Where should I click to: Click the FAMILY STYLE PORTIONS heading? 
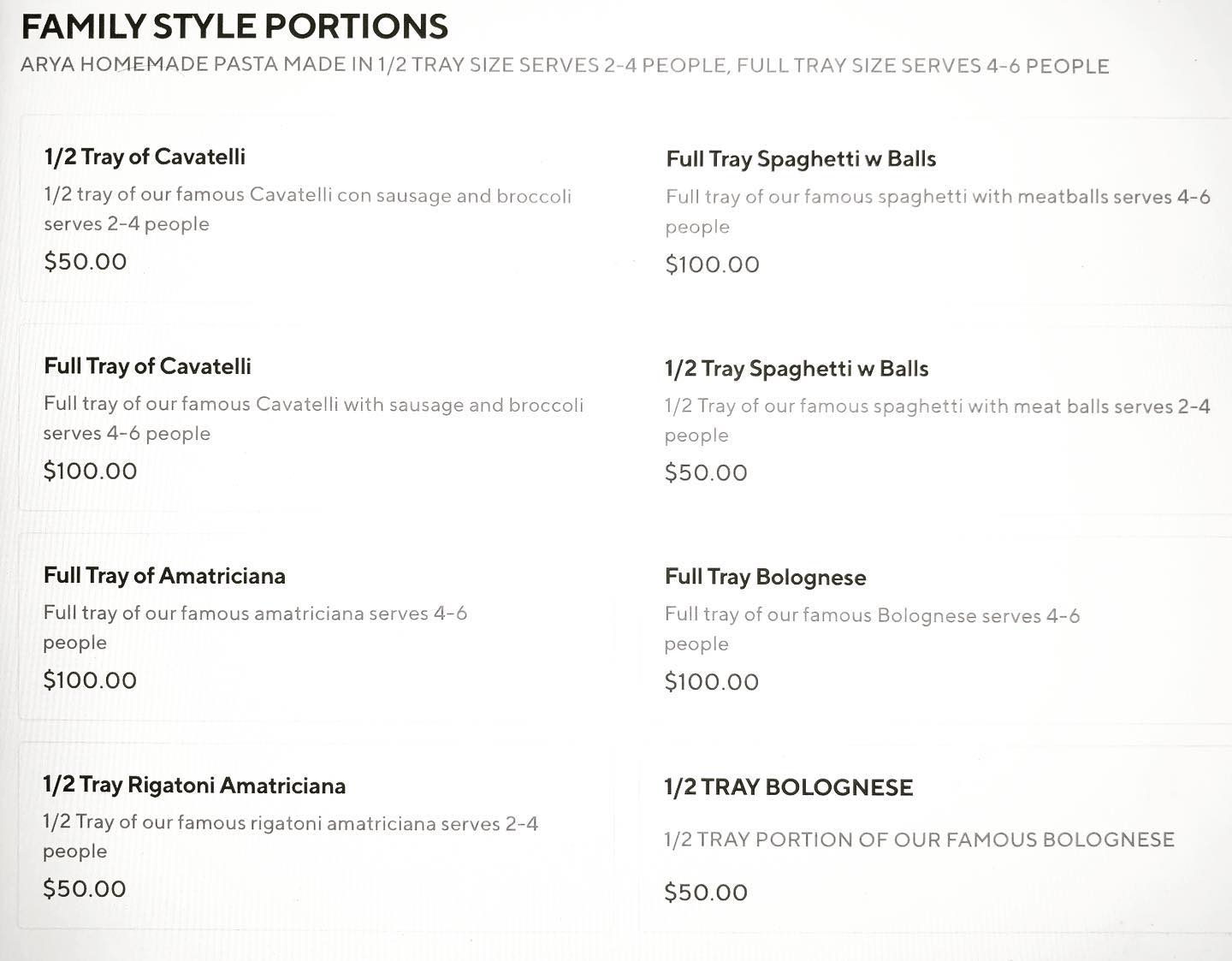pos(234,27)
